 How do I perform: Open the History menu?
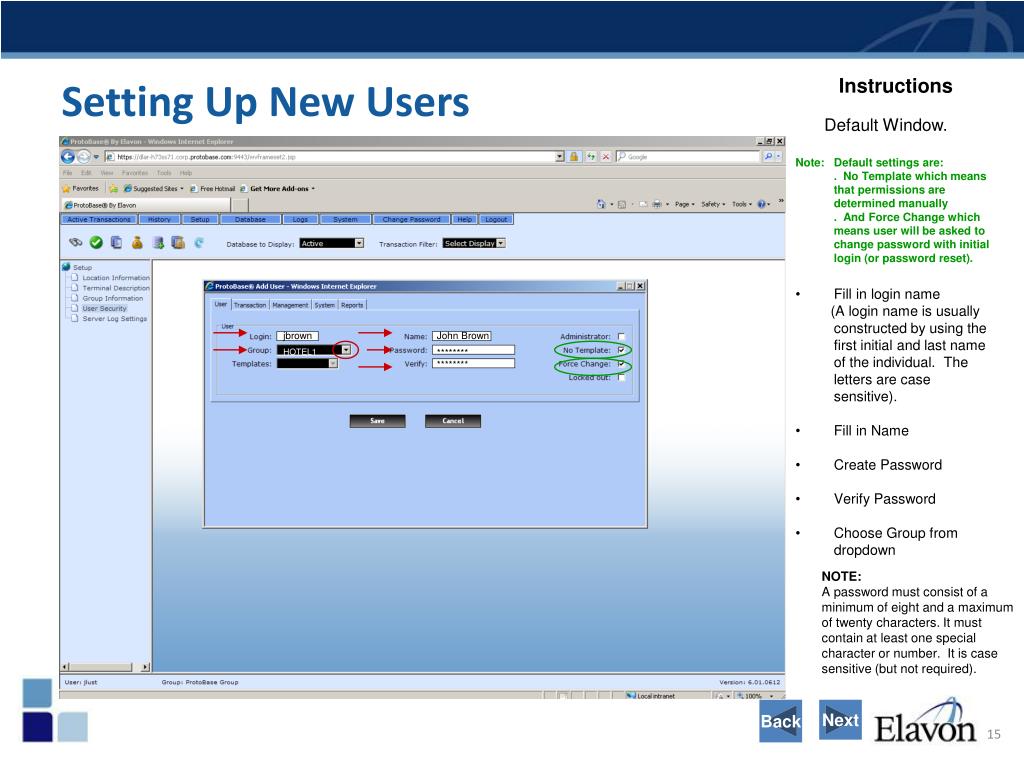coord(159,219)
